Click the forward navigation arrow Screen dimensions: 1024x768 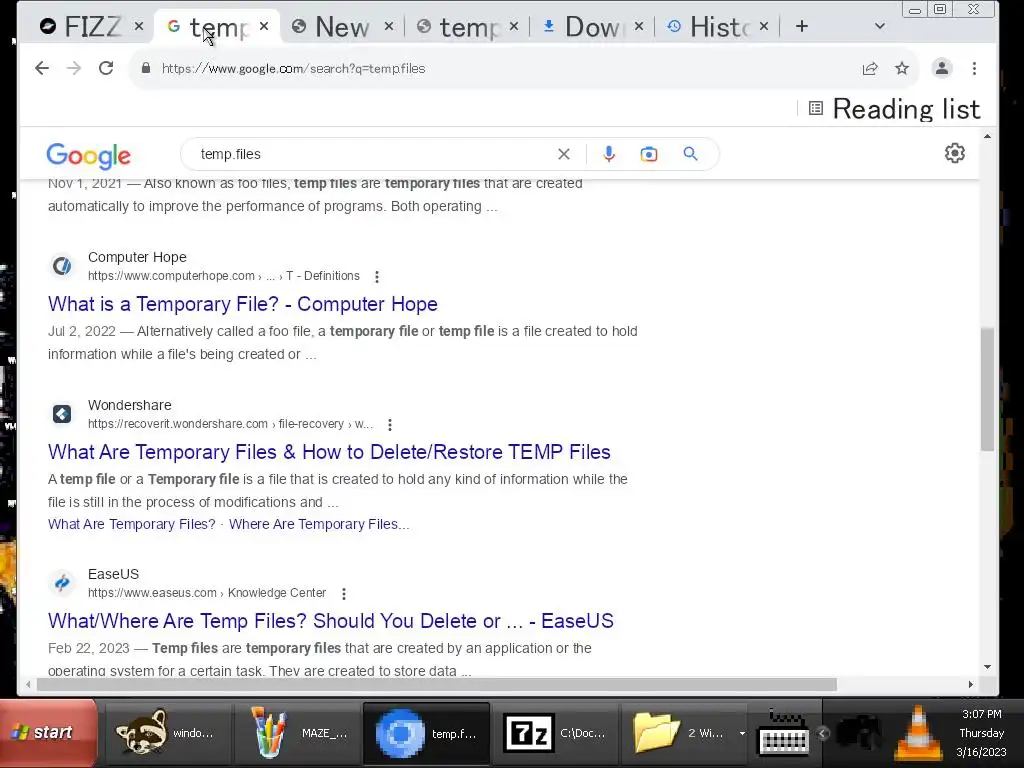tap(74, 68)
